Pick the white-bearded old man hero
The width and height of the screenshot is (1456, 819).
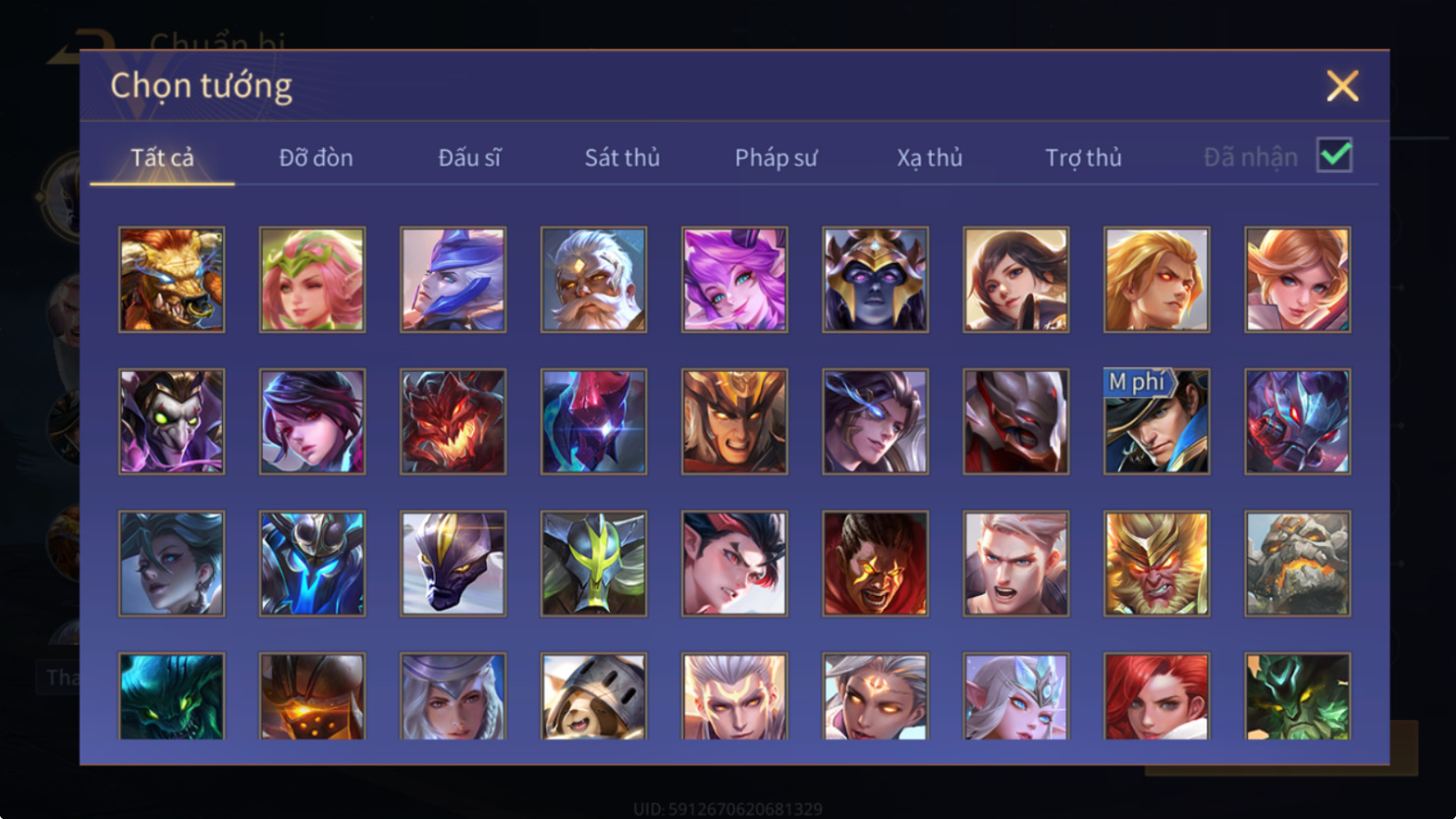[594, 280]
